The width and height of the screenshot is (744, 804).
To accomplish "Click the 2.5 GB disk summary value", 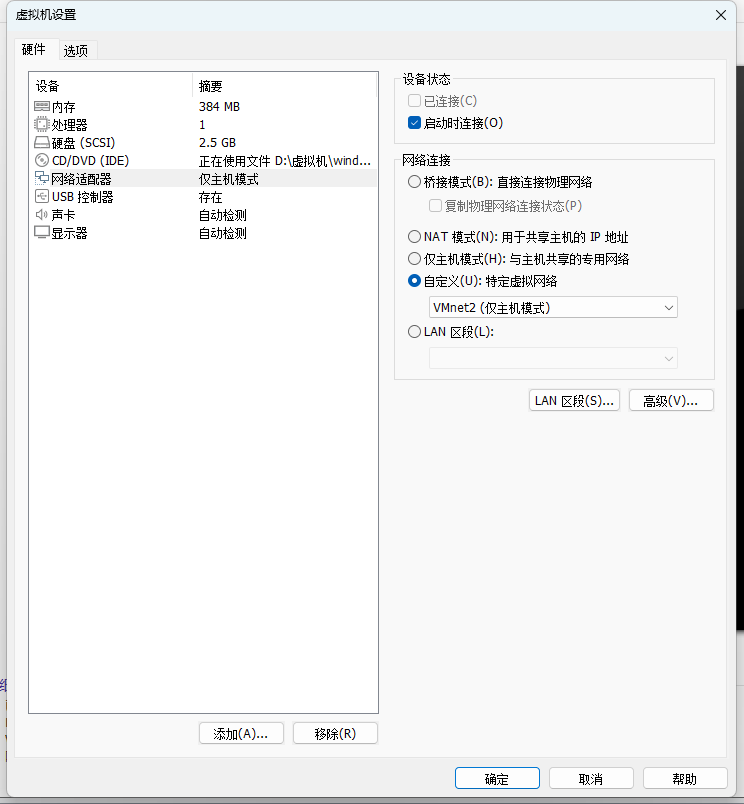I will click(x=217, y=143).
